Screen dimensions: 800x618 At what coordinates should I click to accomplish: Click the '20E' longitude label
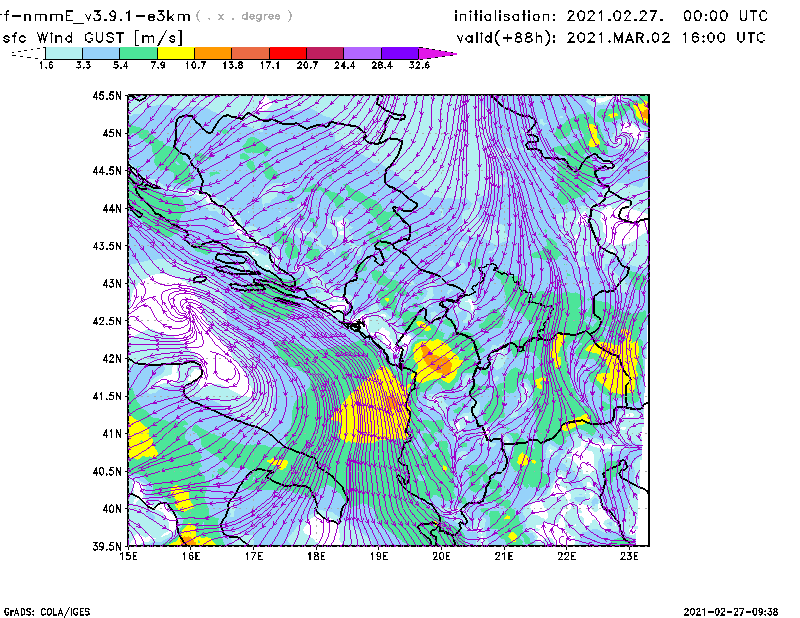click(441, 556)
